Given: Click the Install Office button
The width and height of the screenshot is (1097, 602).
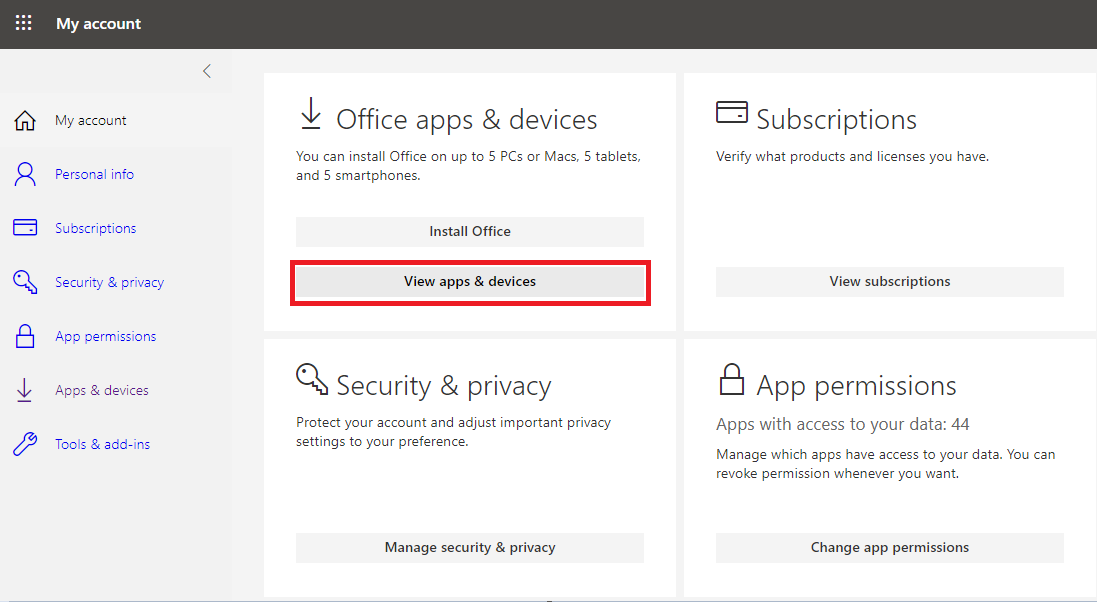Looking at the screenshot, I should 470,232.
